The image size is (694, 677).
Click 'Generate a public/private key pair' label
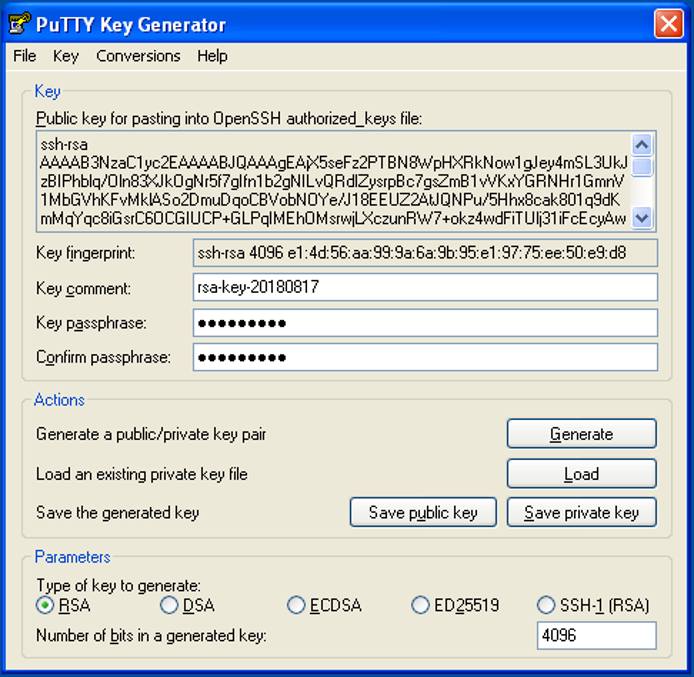pos(151,434)
